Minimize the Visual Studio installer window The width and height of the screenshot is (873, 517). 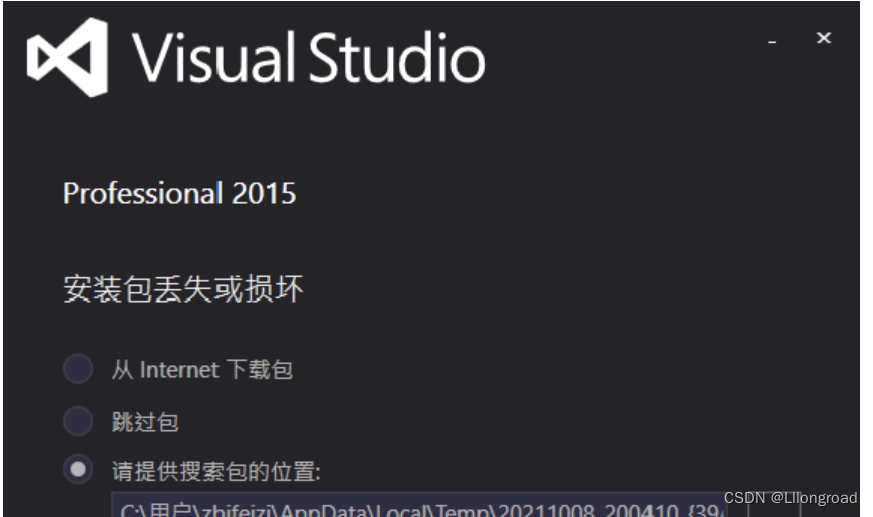pyautogui.click(x=772, y=41)
